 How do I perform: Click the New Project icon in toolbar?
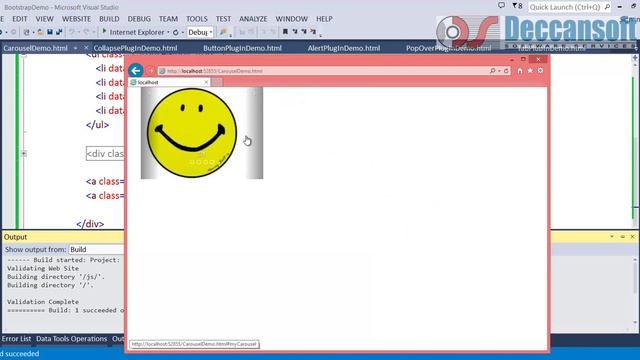pos(27,32)
